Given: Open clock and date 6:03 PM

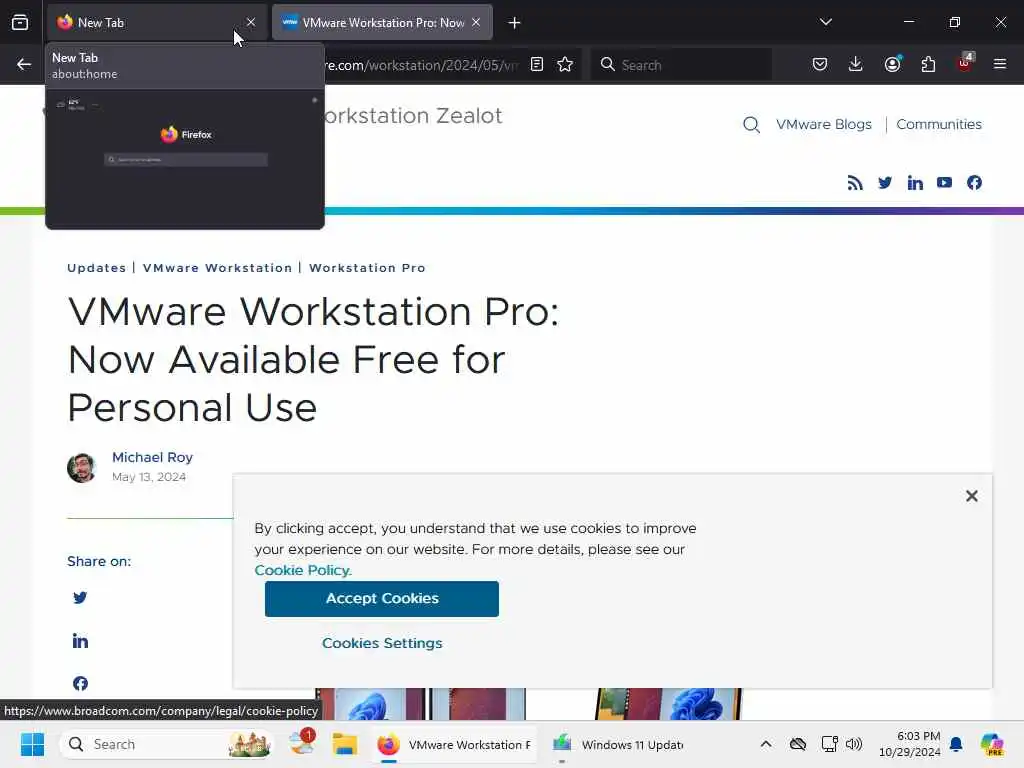Looking at the screenshot, I should coord(909,744).
